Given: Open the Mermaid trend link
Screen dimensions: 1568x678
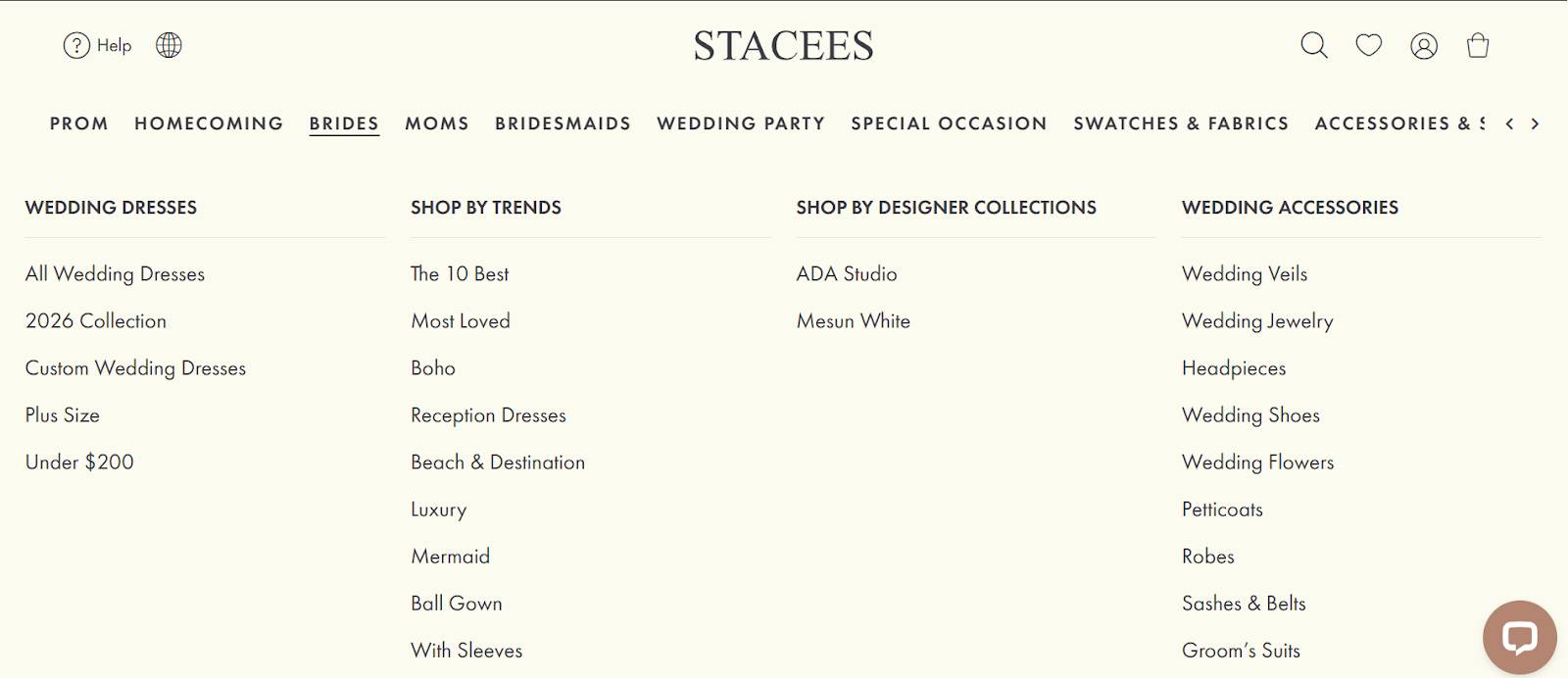Looking at the screenshot, I should (x=450, y=557).
